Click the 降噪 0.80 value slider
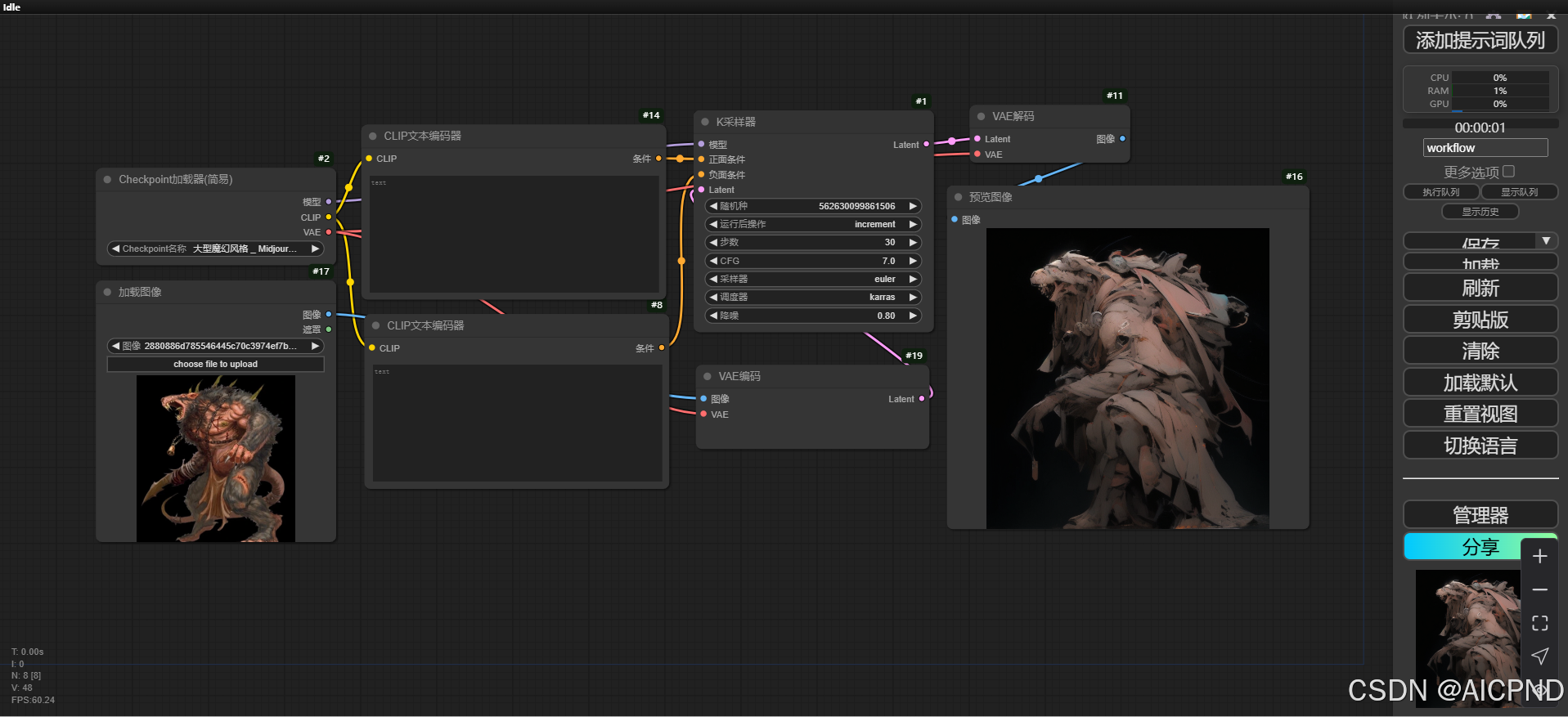1568x717 pixels. point(813,316)
